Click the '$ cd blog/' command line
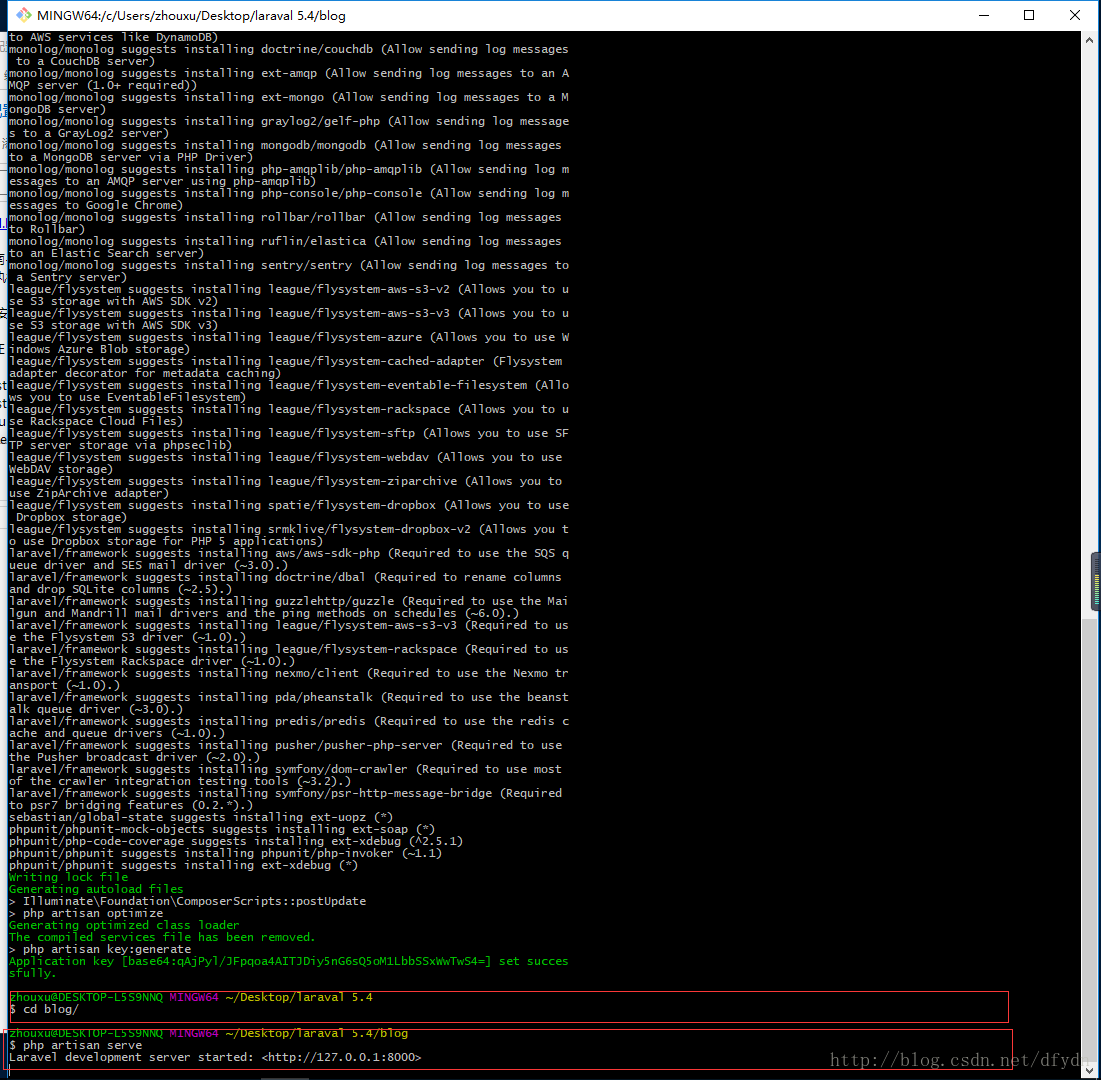This screenshot has width=1101, height=1080. click(44, 1009)
